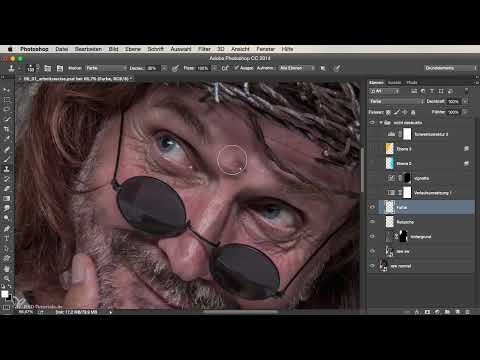The image size is (480, 360).
Task: Select the Quick Selection tool
Action: 6,119
